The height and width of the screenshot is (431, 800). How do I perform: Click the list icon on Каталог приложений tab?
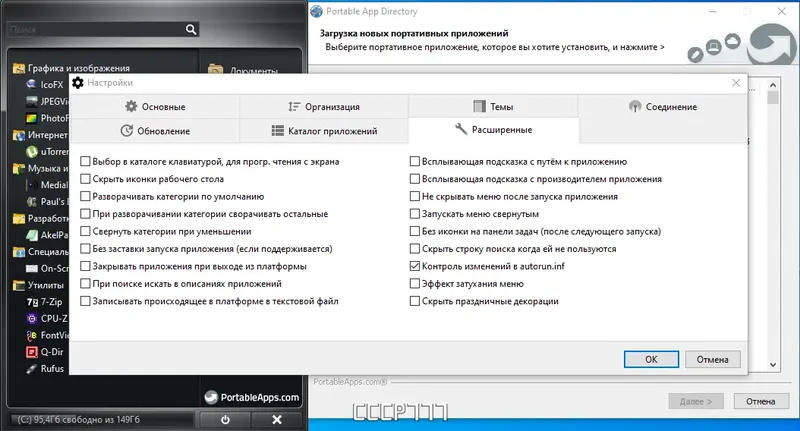coord(278,131)
